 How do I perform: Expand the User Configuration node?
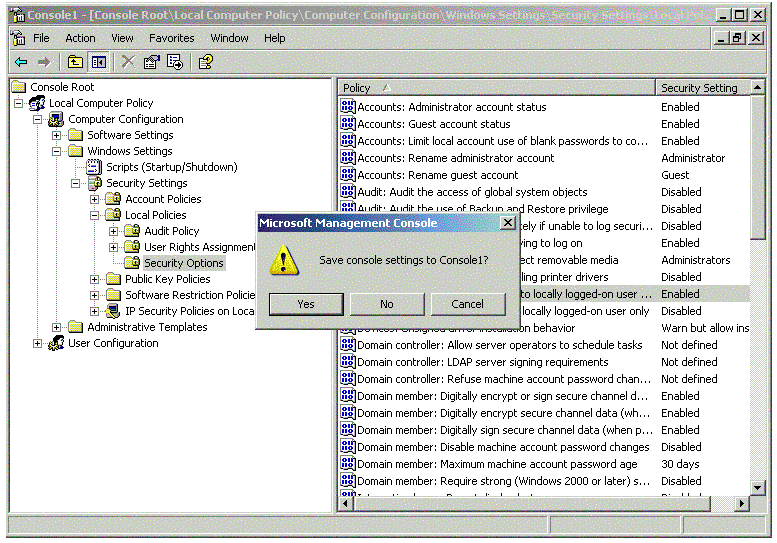pos(38,343)
